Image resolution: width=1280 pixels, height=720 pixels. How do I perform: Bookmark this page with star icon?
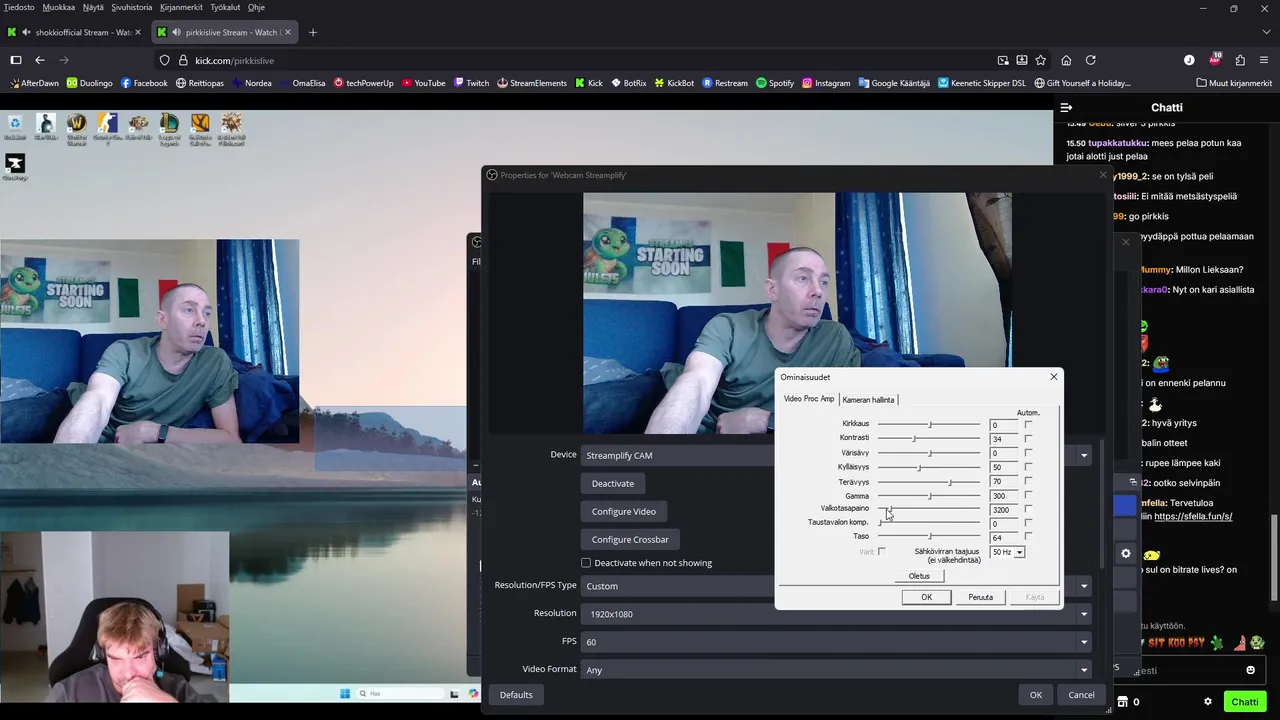(x=1041, y=60)
